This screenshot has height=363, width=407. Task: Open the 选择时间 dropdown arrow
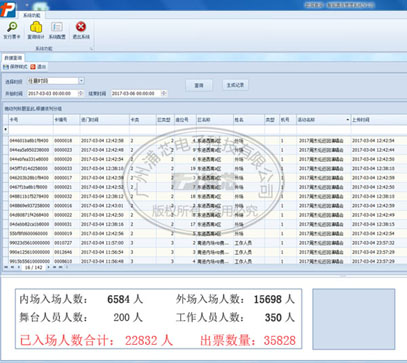pyautogui.click(x=81, y=81)
